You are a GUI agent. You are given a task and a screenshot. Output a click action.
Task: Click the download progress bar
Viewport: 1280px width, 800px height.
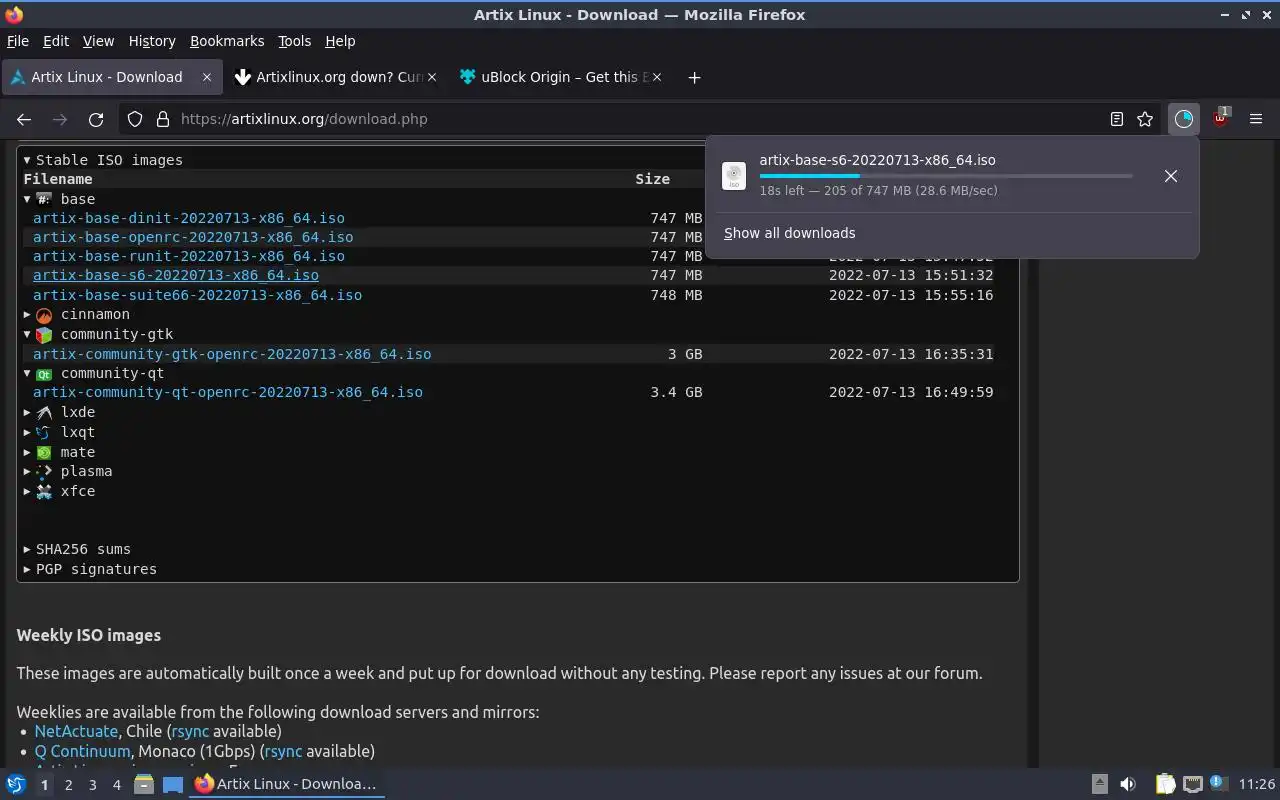click(946, 176)
